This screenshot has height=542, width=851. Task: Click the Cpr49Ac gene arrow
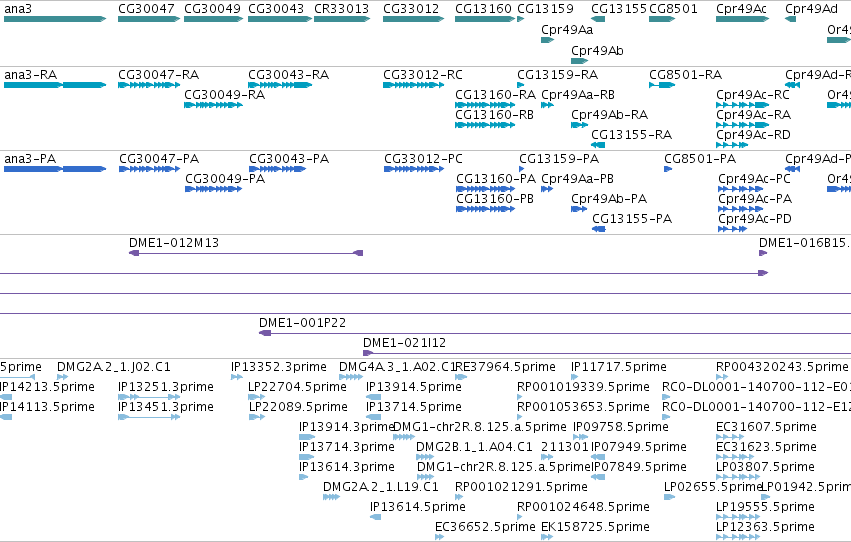[742, 19]
